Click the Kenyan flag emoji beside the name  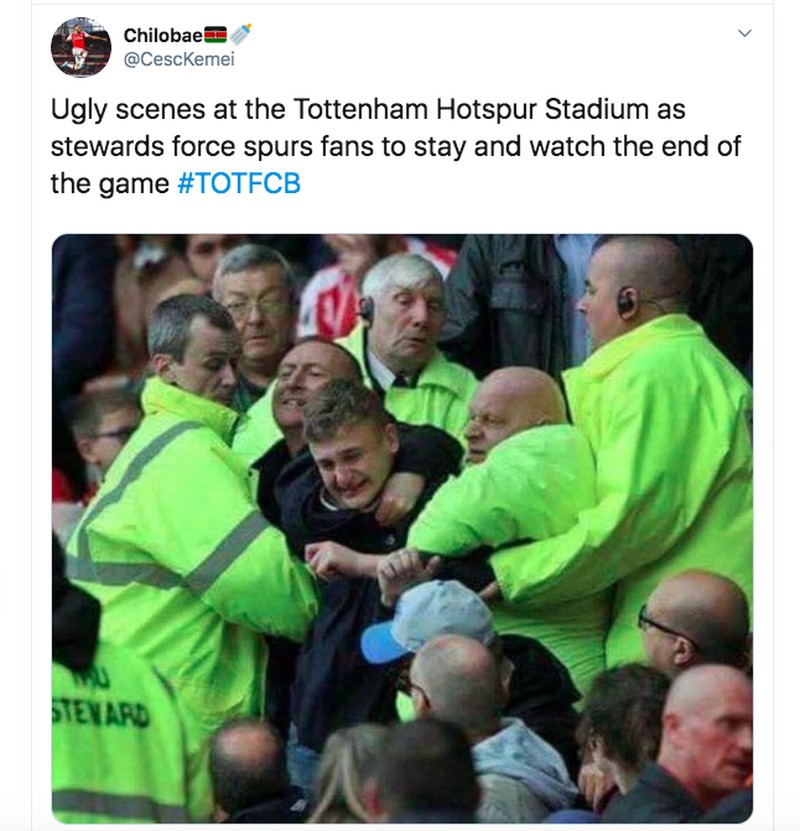coord(216,35)
